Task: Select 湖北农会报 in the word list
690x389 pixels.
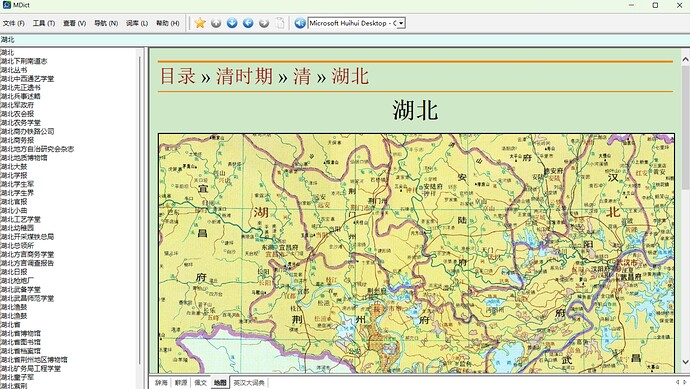Action: (17, 114)
